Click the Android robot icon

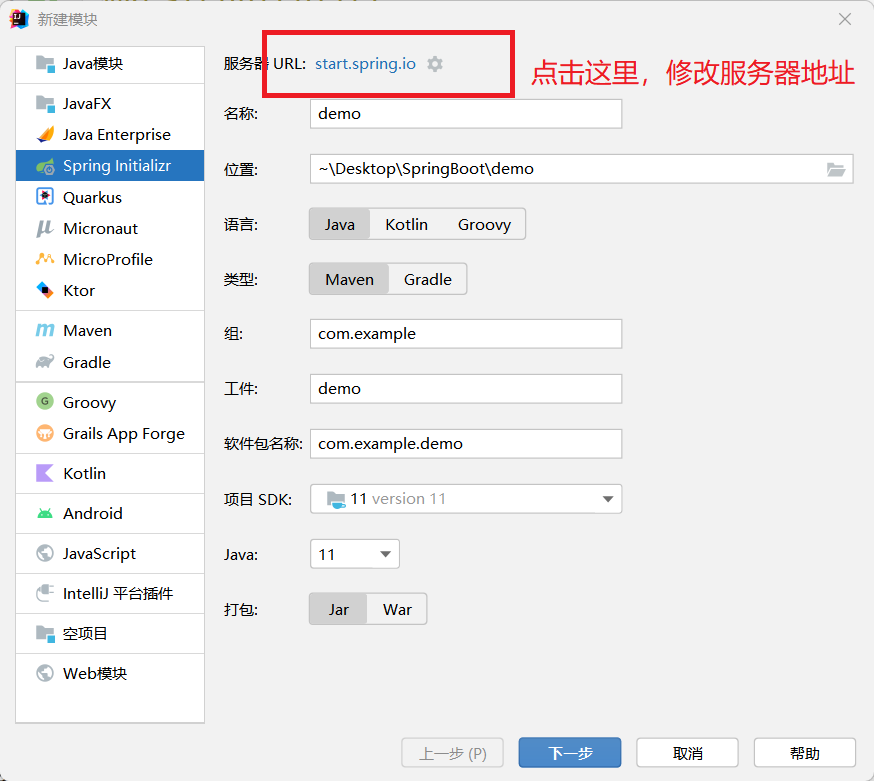(x=45, y=513)
